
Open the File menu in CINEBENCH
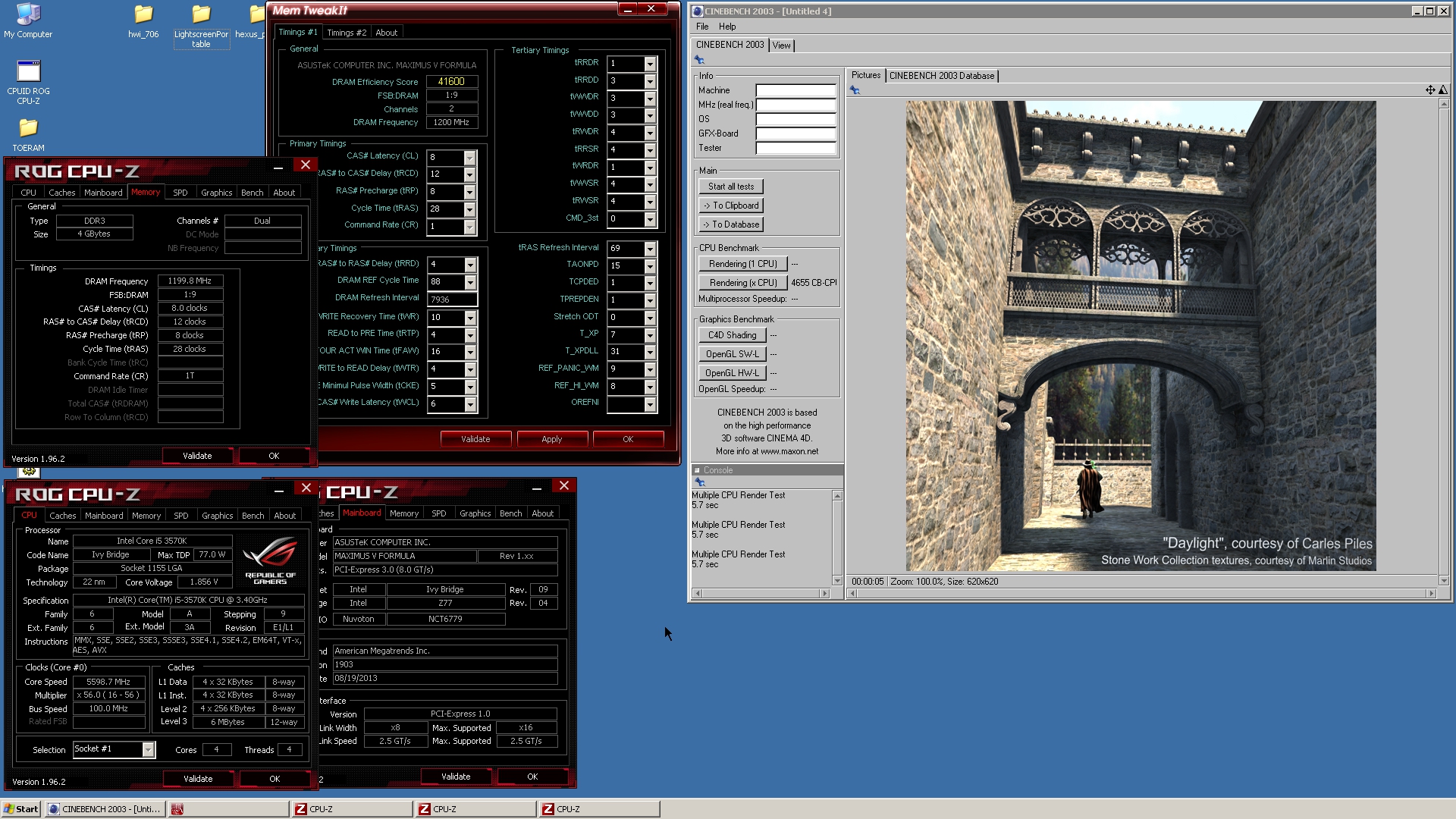(x=702, y=27)
